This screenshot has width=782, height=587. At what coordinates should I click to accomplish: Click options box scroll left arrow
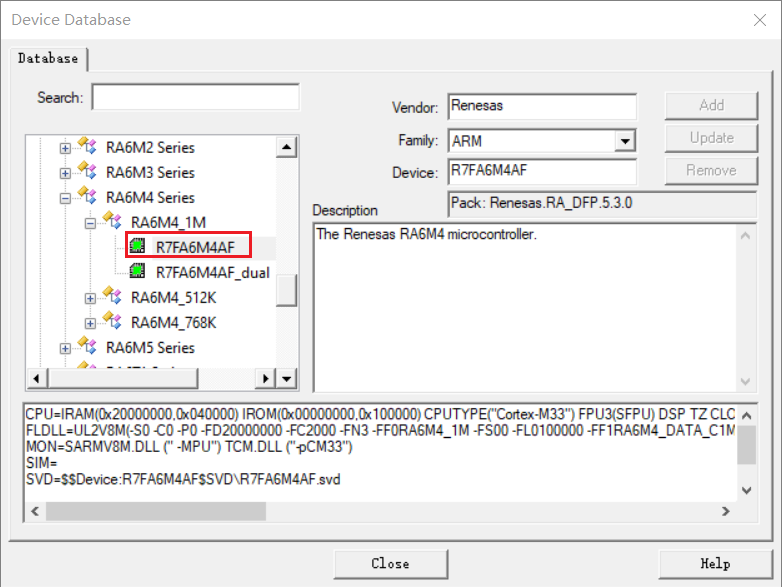click(x=35, y=511)
